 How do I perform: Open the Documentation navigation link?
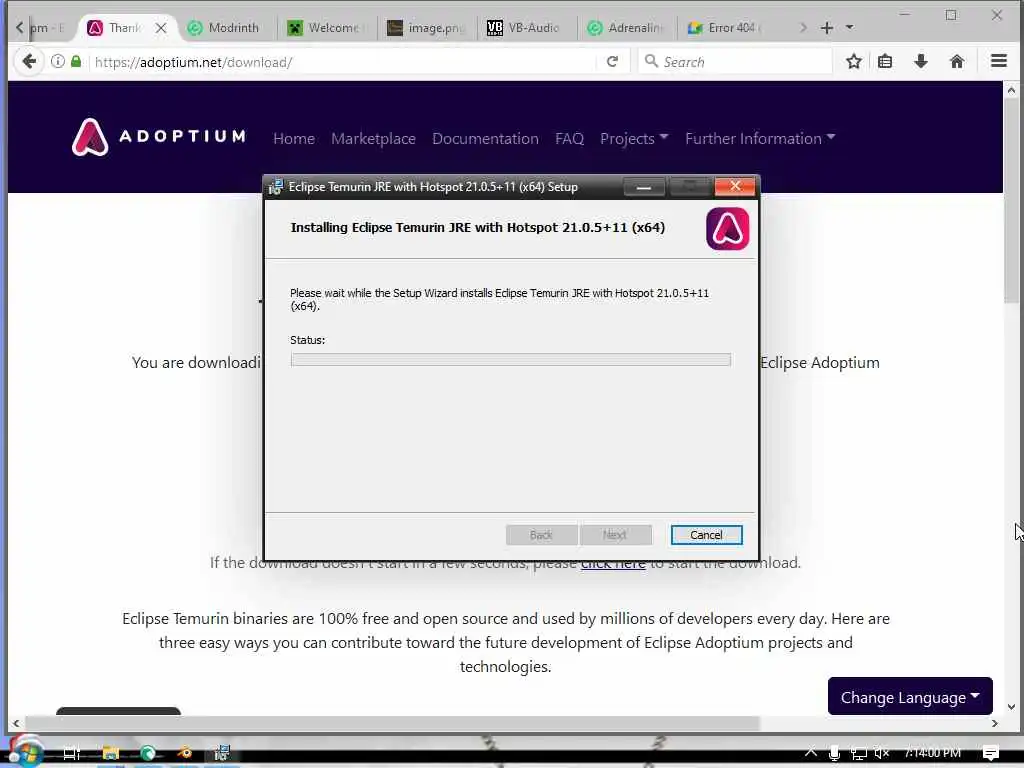coord(485,138)
